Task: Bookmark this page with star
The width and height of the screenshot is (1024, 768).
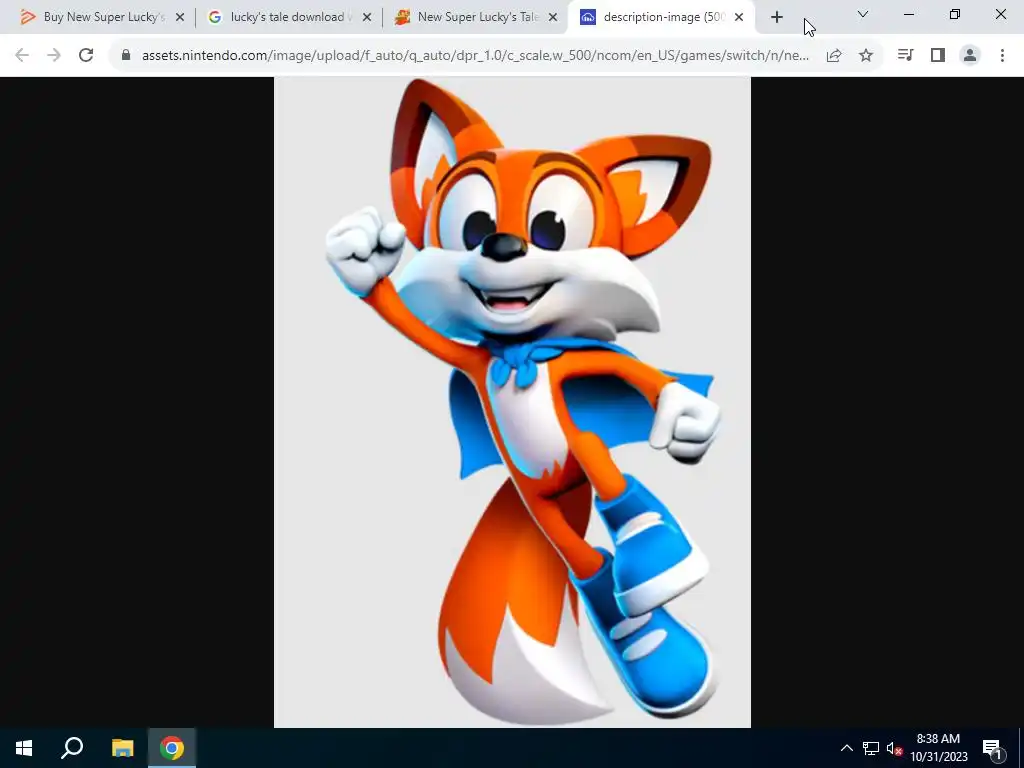Action: tap(866, 56)
